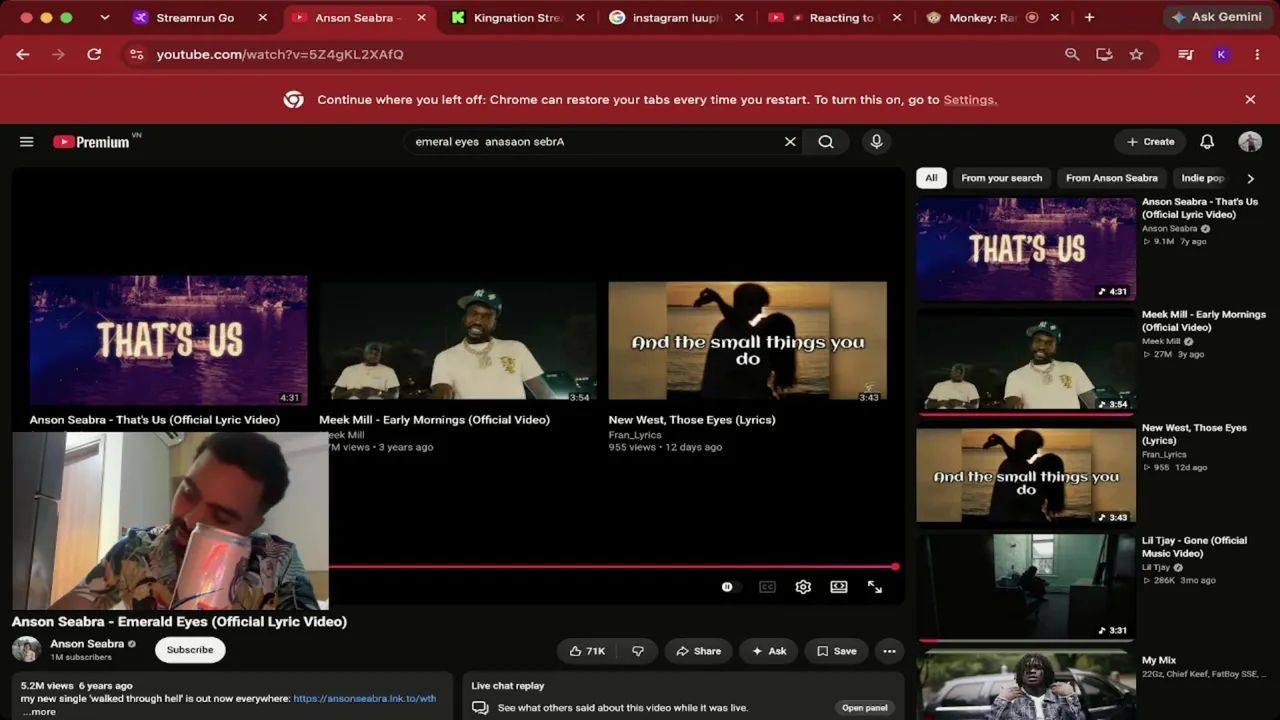Open the Chrome profile K avatar

[x=1221, y=54]
